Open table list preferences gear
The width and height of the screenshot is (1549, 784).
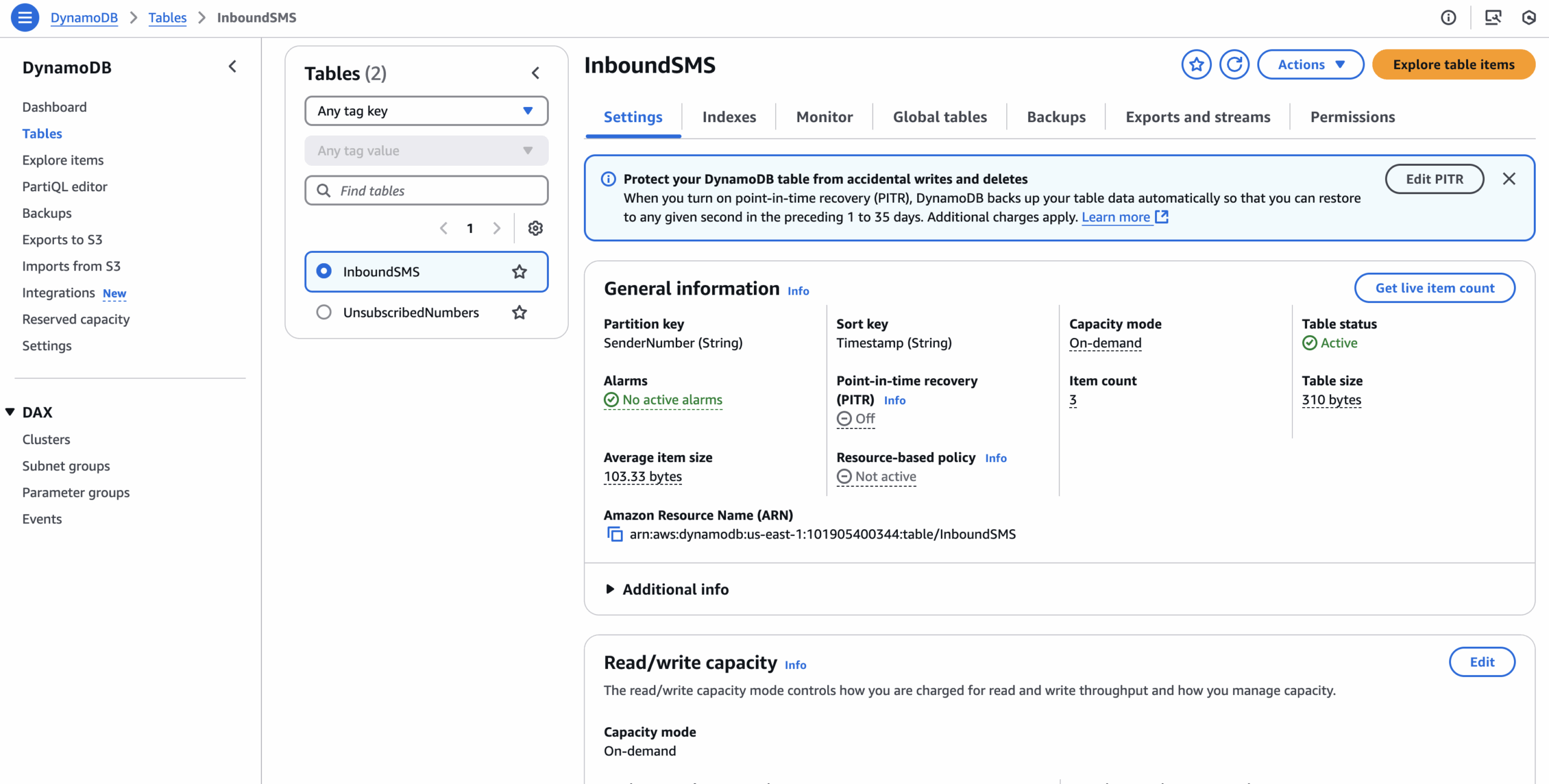pos(535,228)
